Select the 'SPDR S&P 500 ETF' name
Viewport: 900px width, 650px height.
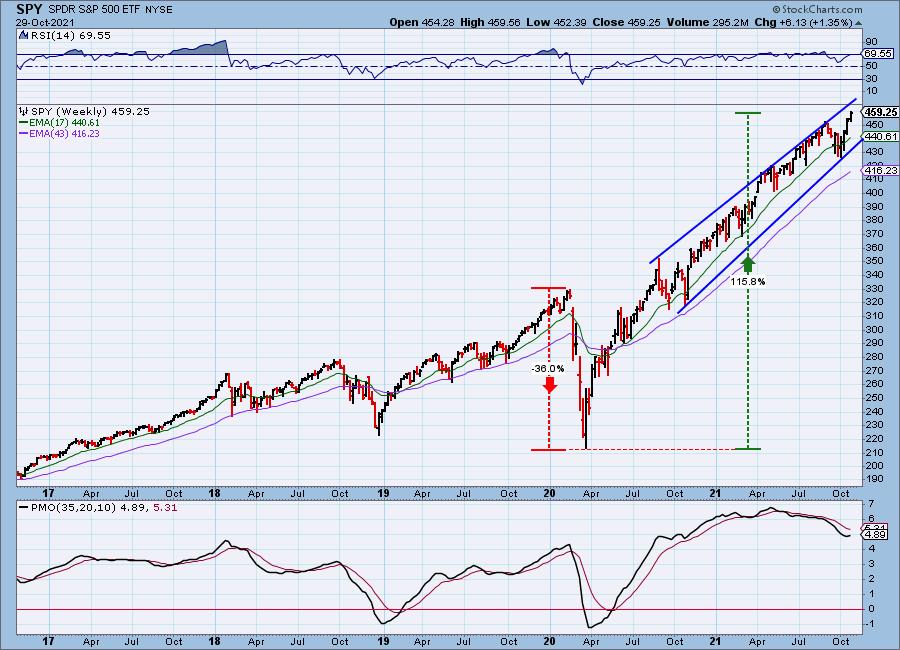[92, 9]
